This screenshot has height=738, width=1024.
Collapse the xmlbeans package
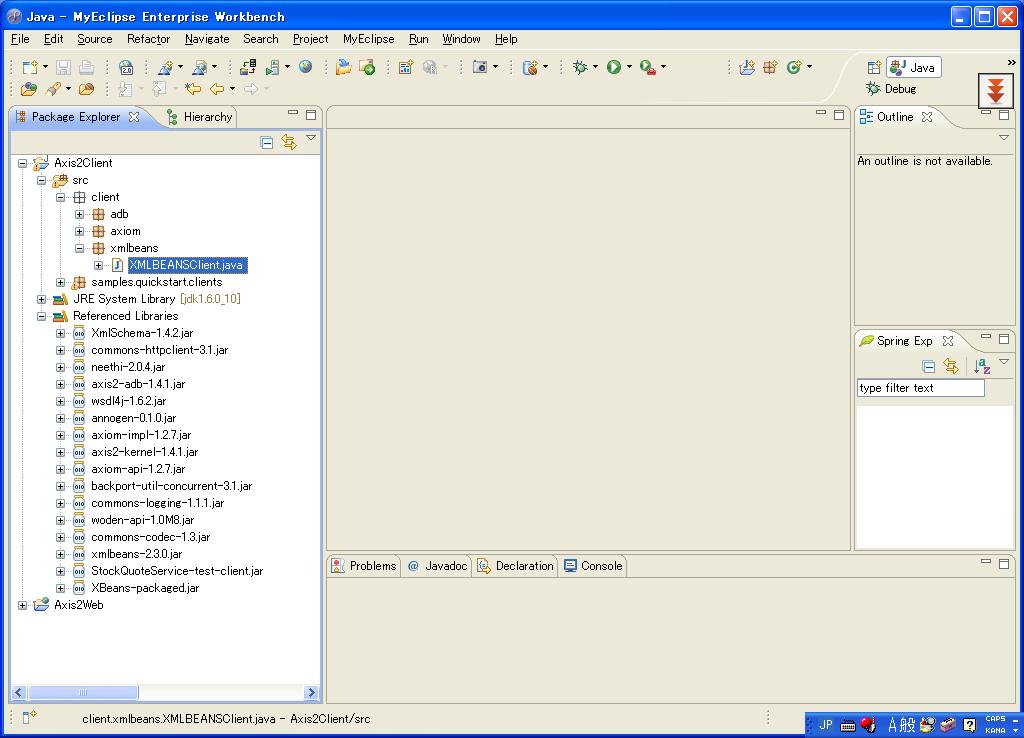click(79, 248)
